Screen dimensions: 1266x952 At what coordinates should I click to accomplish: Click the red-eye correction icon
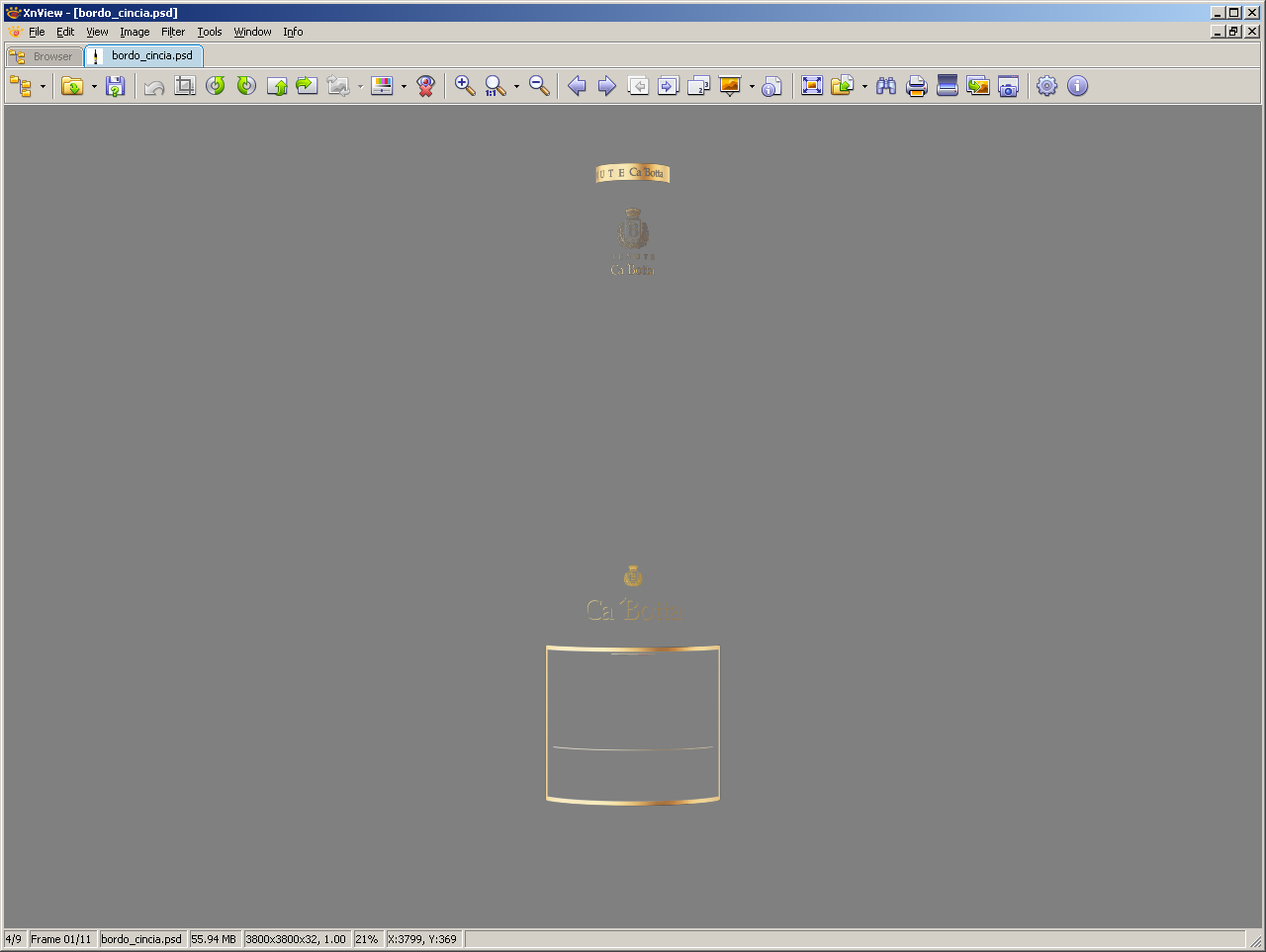click(x=426, y=86)
